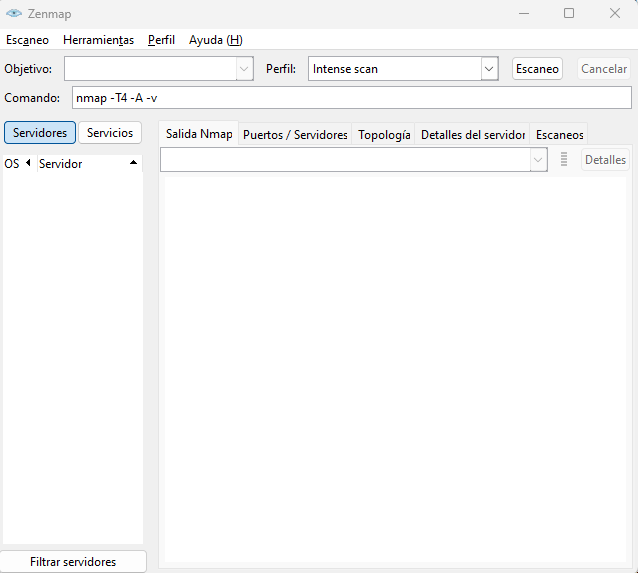The image size is (638, 573).
Task: Maximize the Zenmap window
Action: tap(569, 13)
